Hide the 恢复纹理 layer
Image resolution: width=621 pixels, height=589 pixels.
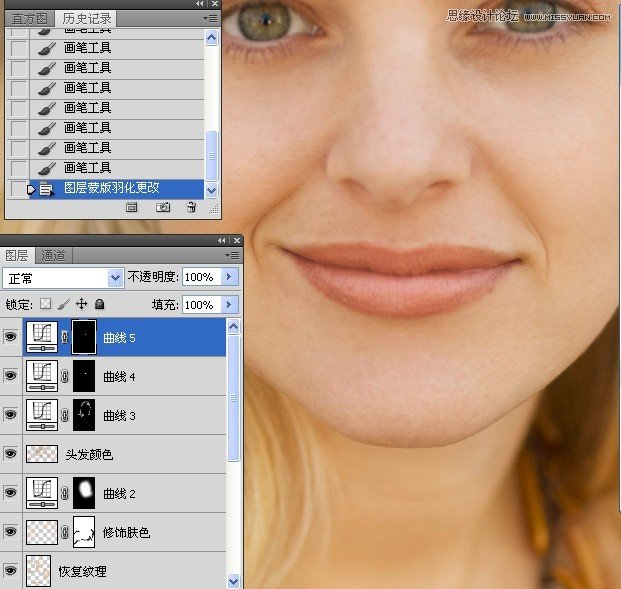(x=11, y=570)
